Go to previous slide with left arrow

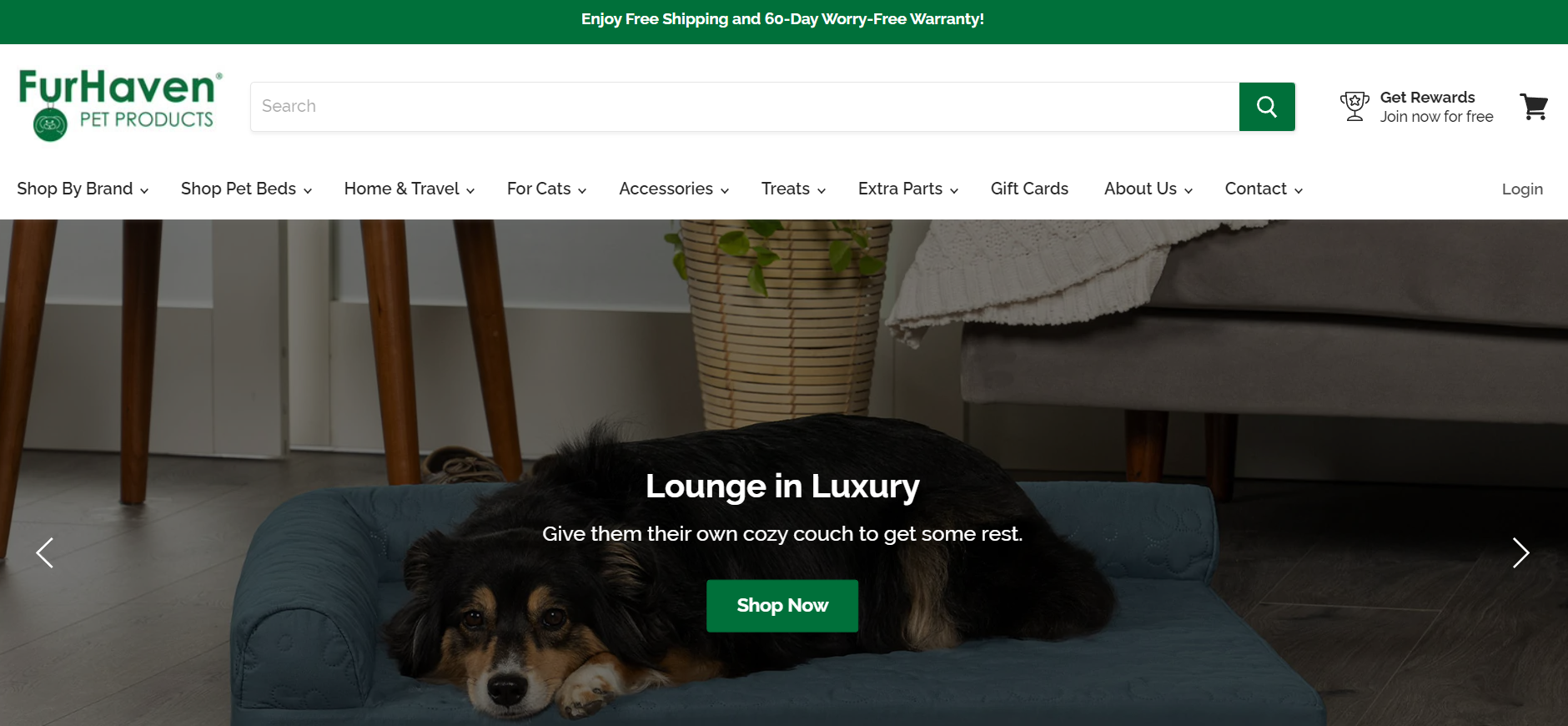tap(45, 552)
